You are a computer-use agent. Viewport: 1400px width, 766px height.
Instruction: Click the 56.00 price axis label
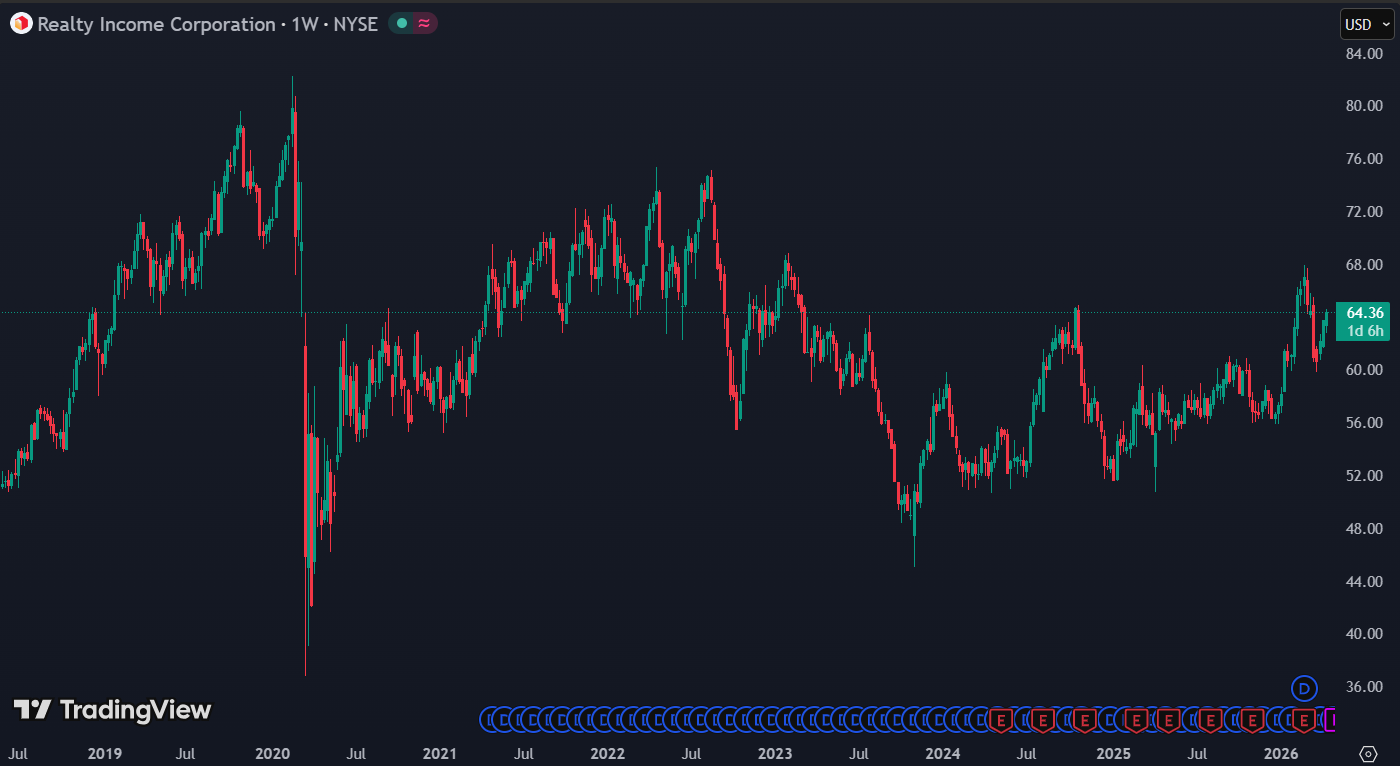point(1365,423)
